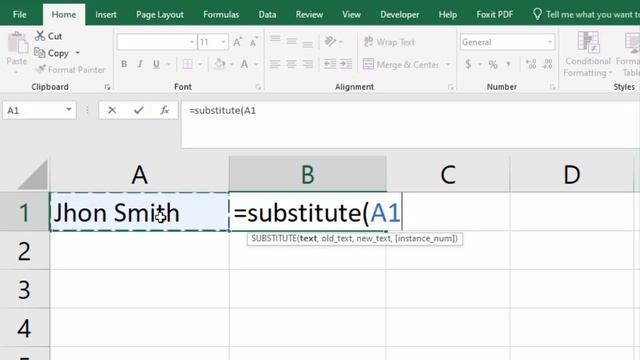Open Font group dialog launcher
The height and width of the screenshot is (360, 640).
coord(258,87)
